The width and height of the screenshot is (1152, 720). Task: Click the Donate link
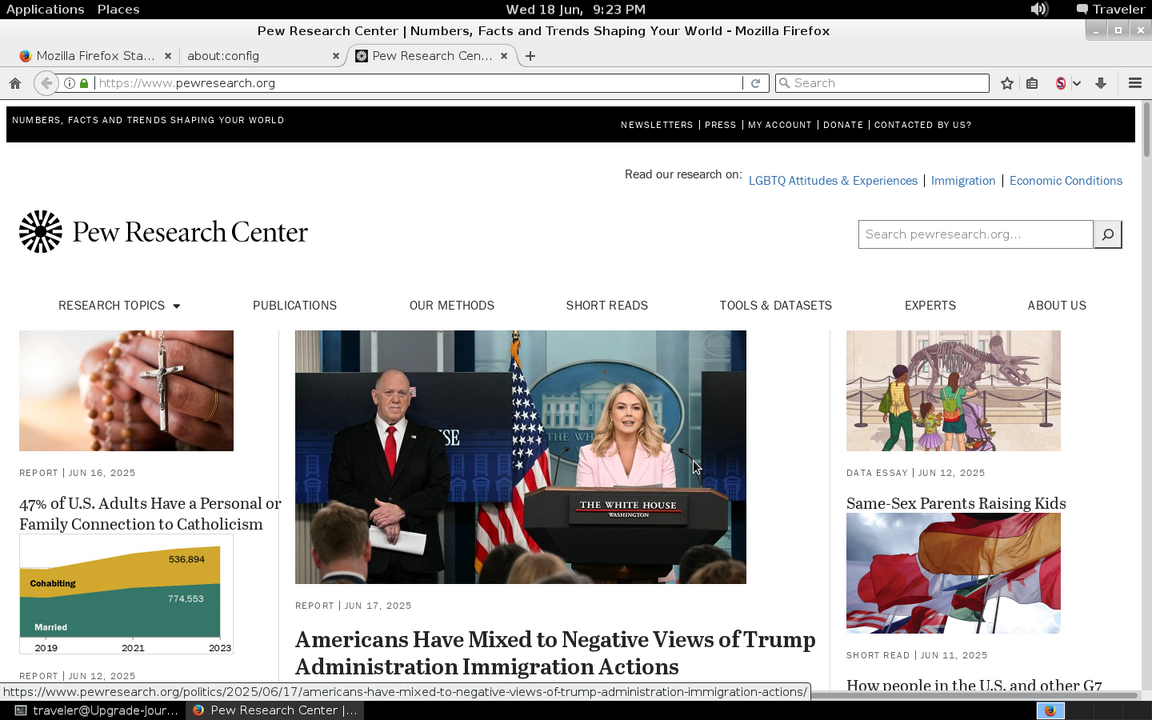coord(843,125)
